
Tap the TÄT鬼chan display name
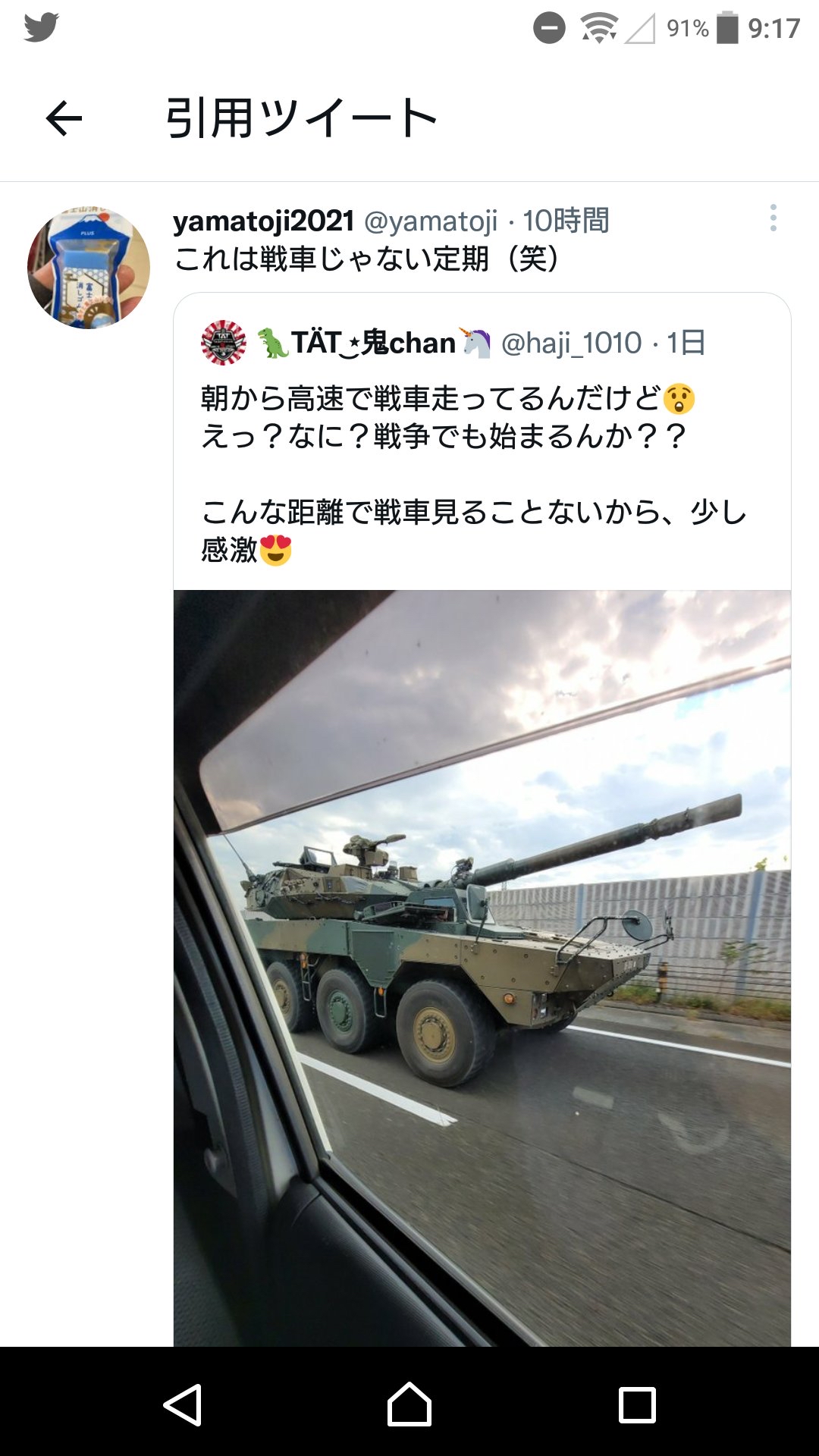[373, 343]
